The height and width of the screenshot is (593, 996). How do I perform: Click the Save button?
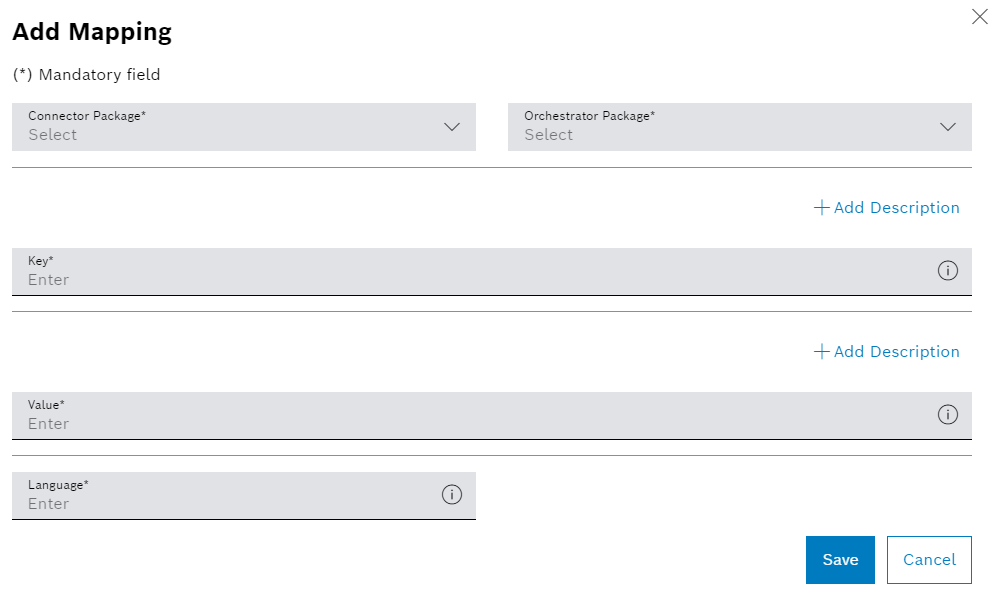click(x=839, y=559)
